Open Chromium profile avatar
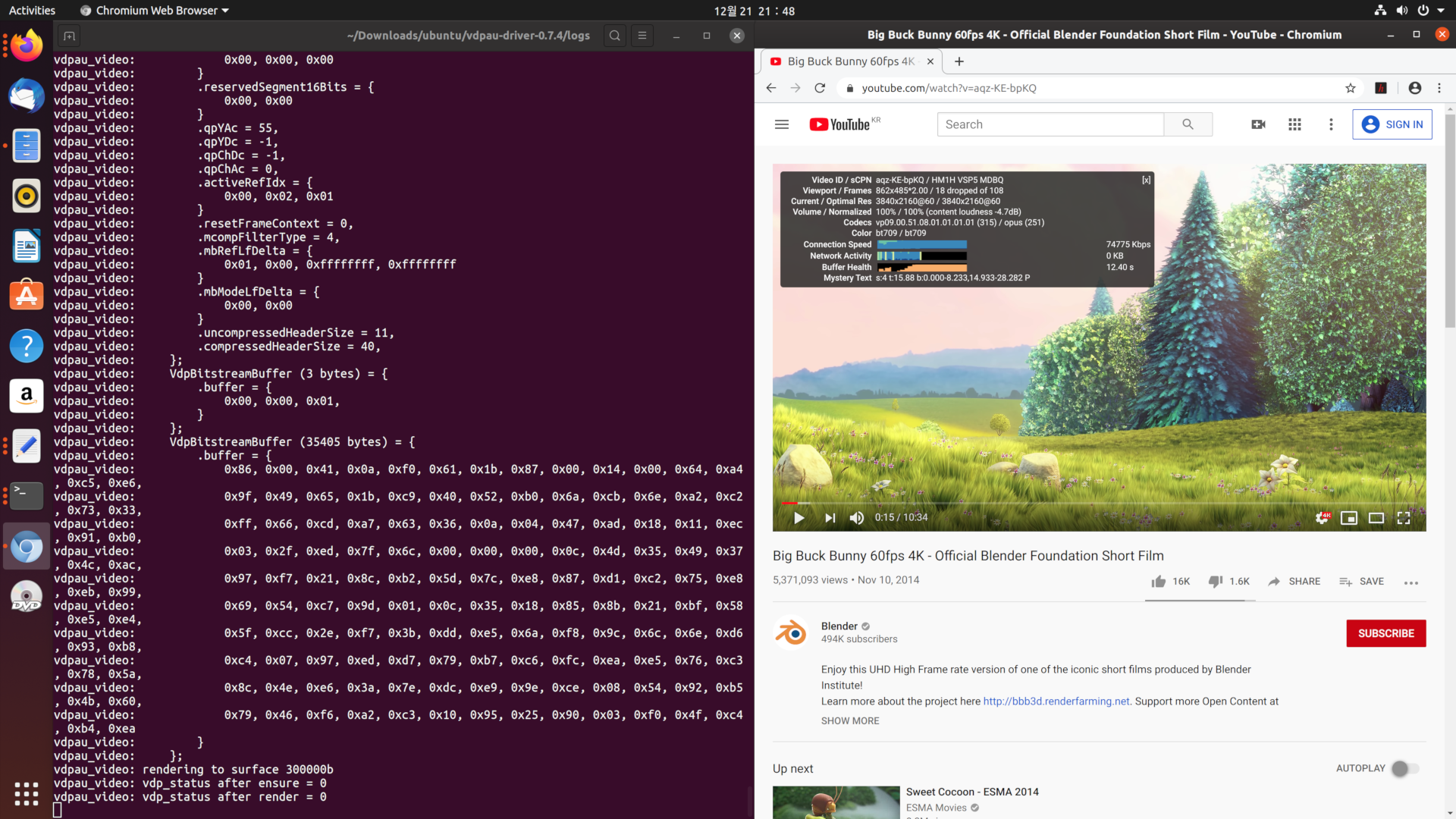Image resolution: width=1456 pixels, height=819 pixels. pos(1415,88)
